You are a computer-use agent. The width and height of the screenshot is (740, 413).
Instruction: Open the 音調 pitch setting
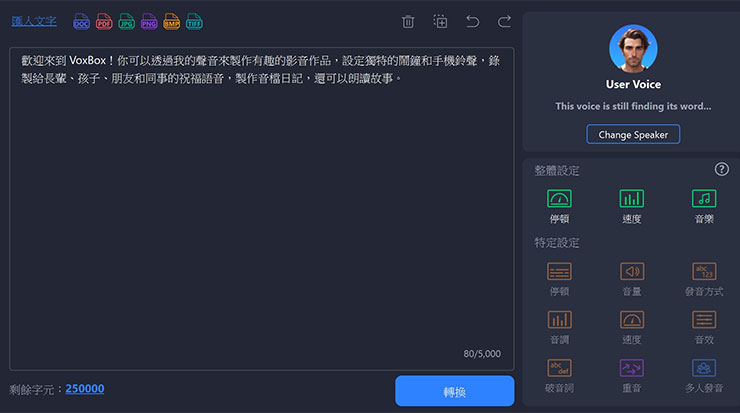(559, 327)
